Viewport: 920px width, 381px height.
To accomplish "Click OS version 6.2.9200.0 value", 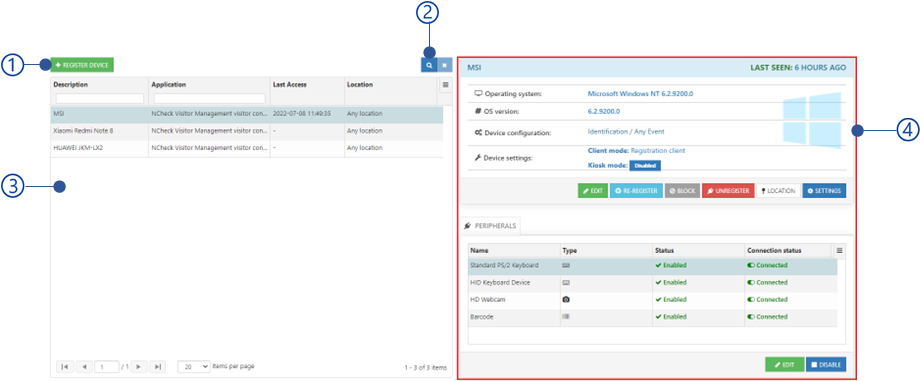I will coord(604,111).
